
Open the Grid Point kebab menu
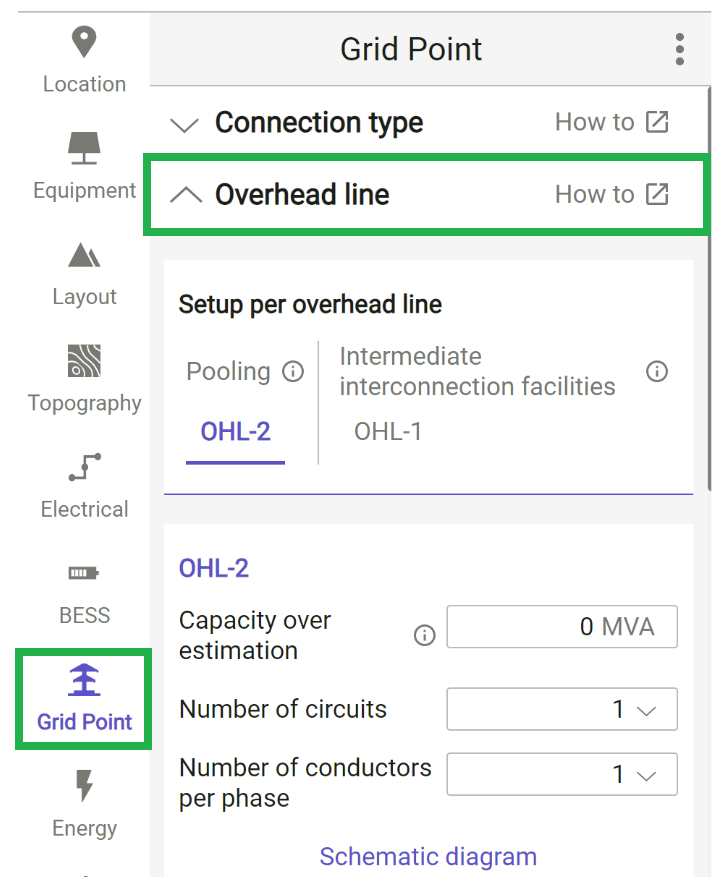coord(679,48)
